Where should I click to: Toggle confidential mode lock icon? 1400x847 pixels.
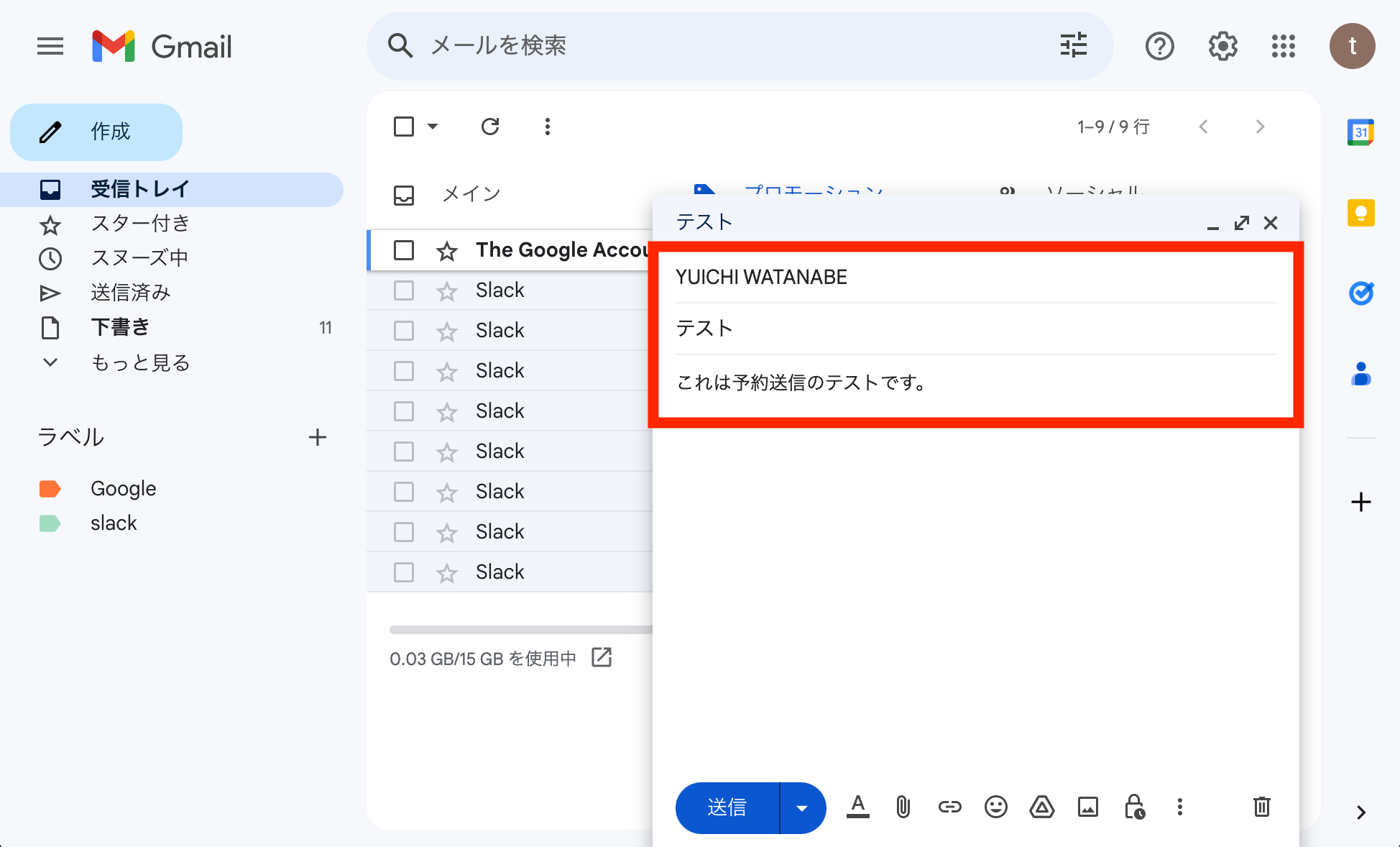1134,807
